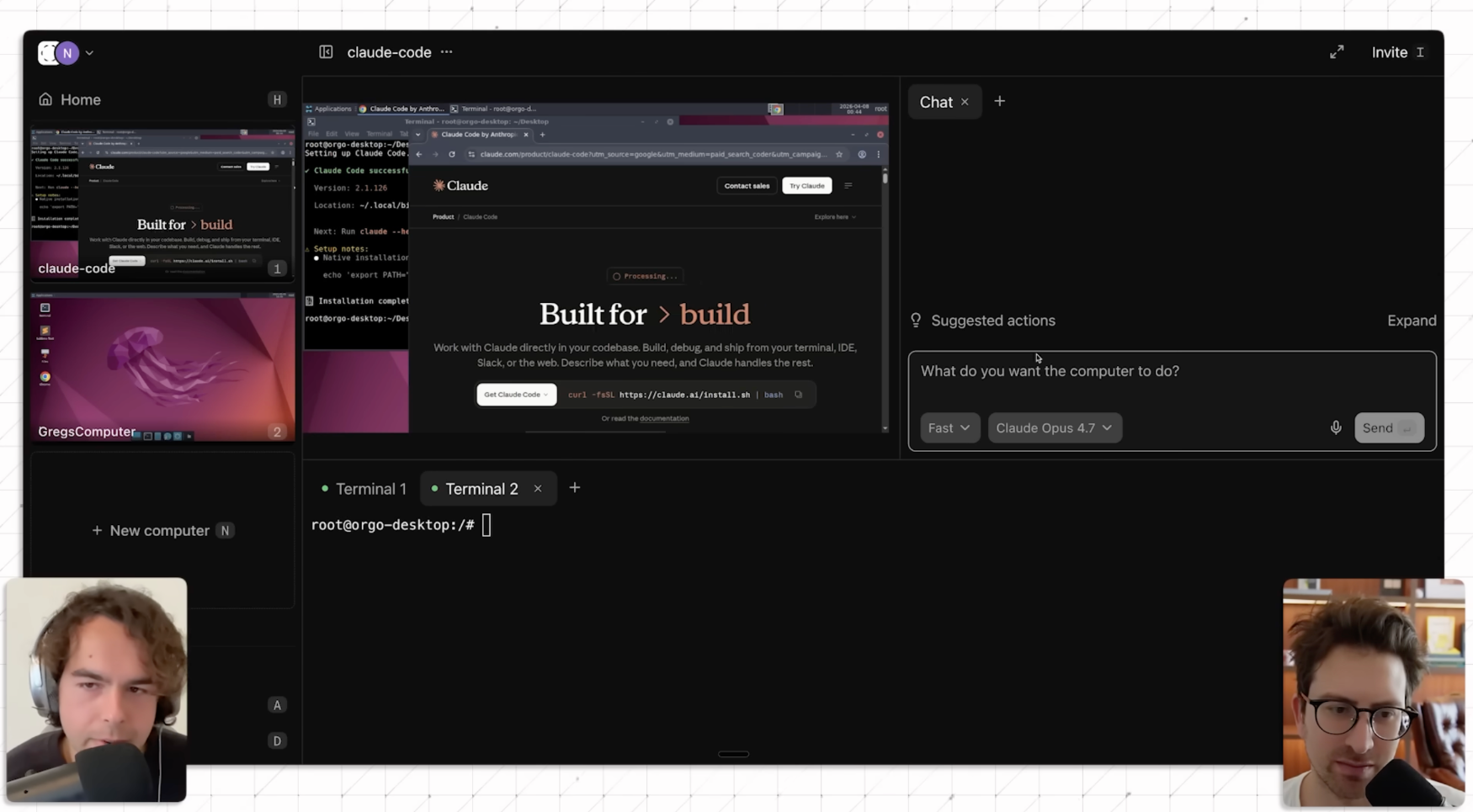The image size is (1473, 812).
Task: Expand the Explore here dropdown
Action: point(835,217)
